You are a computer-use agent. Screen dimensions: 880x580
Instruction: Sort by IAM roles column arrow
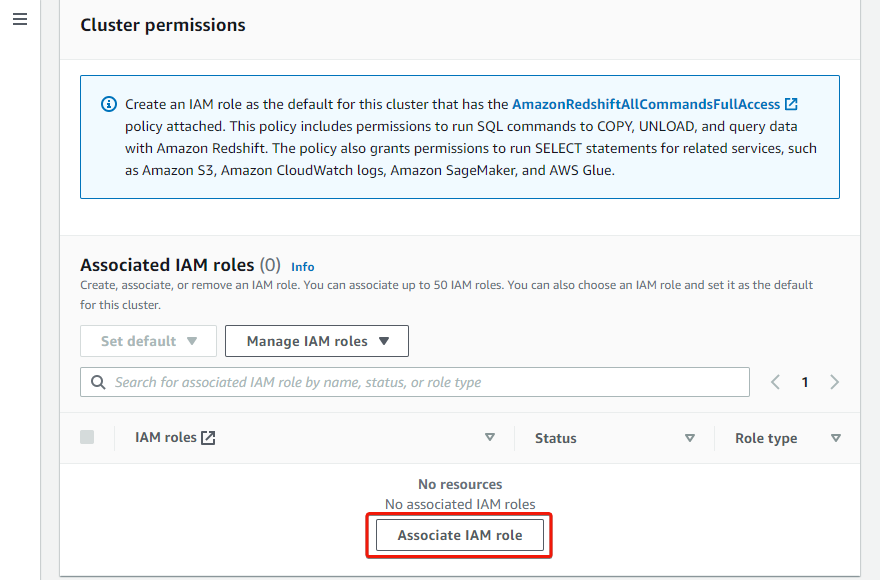pos(490,437)
